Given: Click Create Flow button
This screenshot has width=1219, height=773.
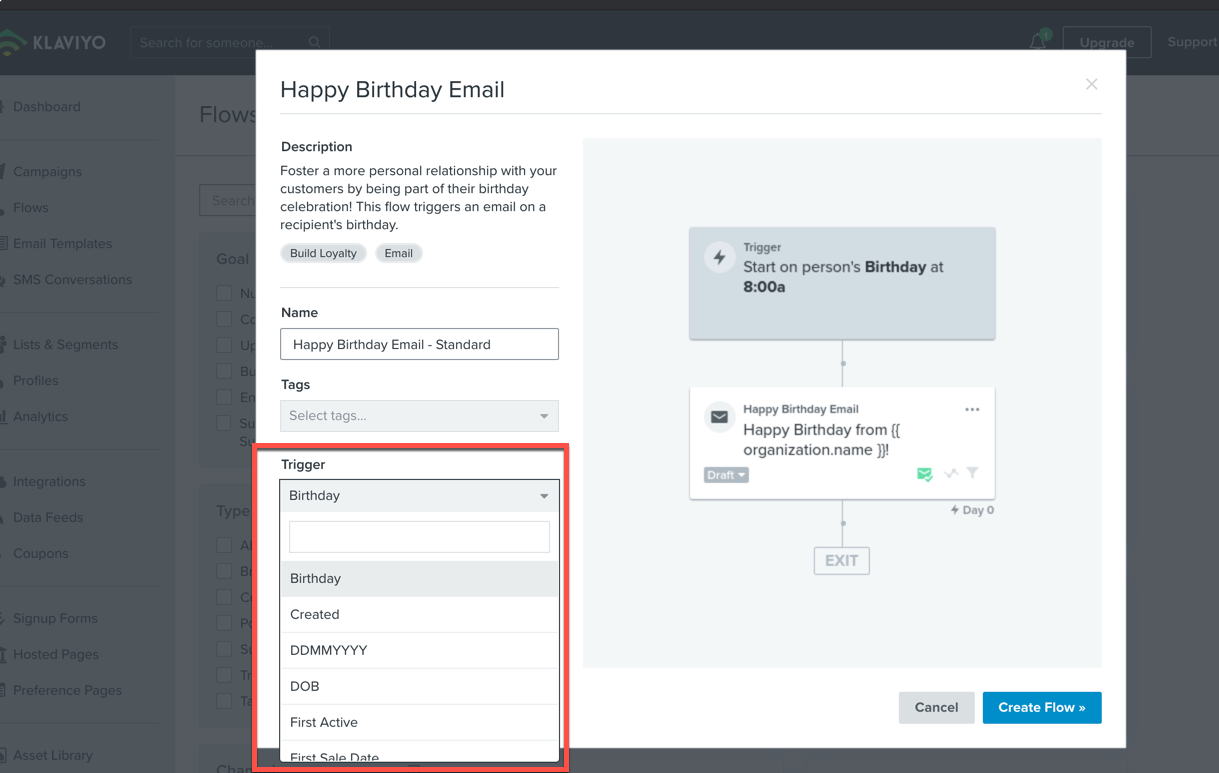Looking at the screenshot, I should [x=1042, y=707].
